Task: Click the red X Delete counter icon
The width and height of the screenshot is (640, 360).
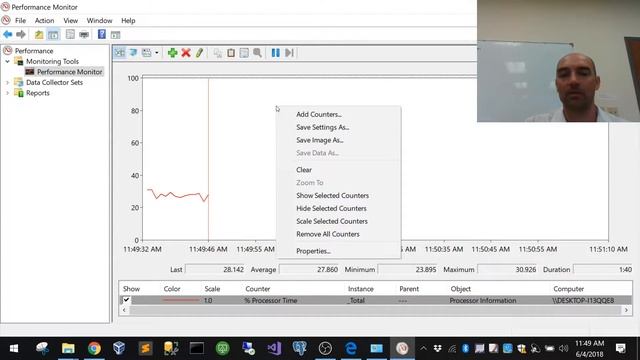Action: coord(186,53)
